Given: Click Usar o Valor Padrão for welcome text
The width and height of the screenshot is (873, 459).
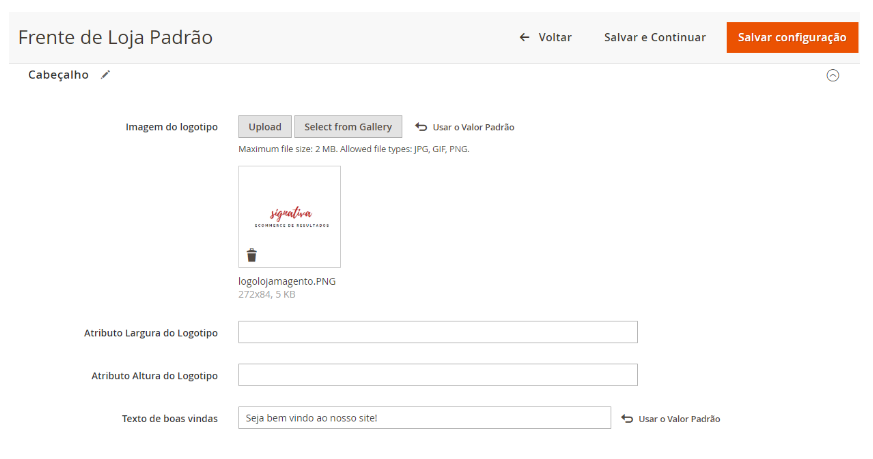Looking at the screenshot, I should pyautogui.click(x=679, y=419).
